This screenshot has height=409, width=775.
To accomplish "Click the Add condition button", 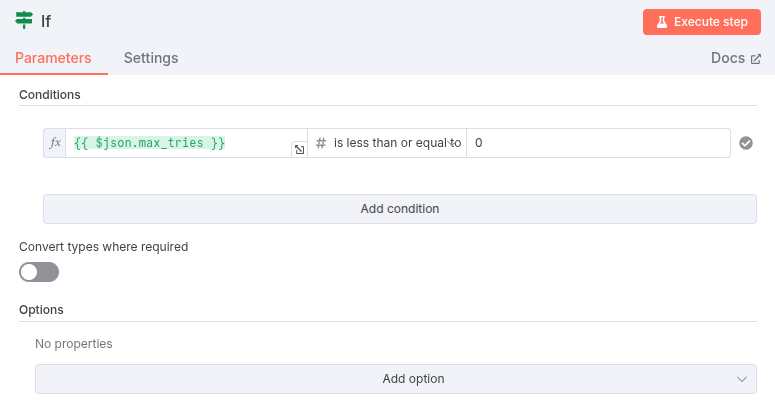I will pos(399,209).
